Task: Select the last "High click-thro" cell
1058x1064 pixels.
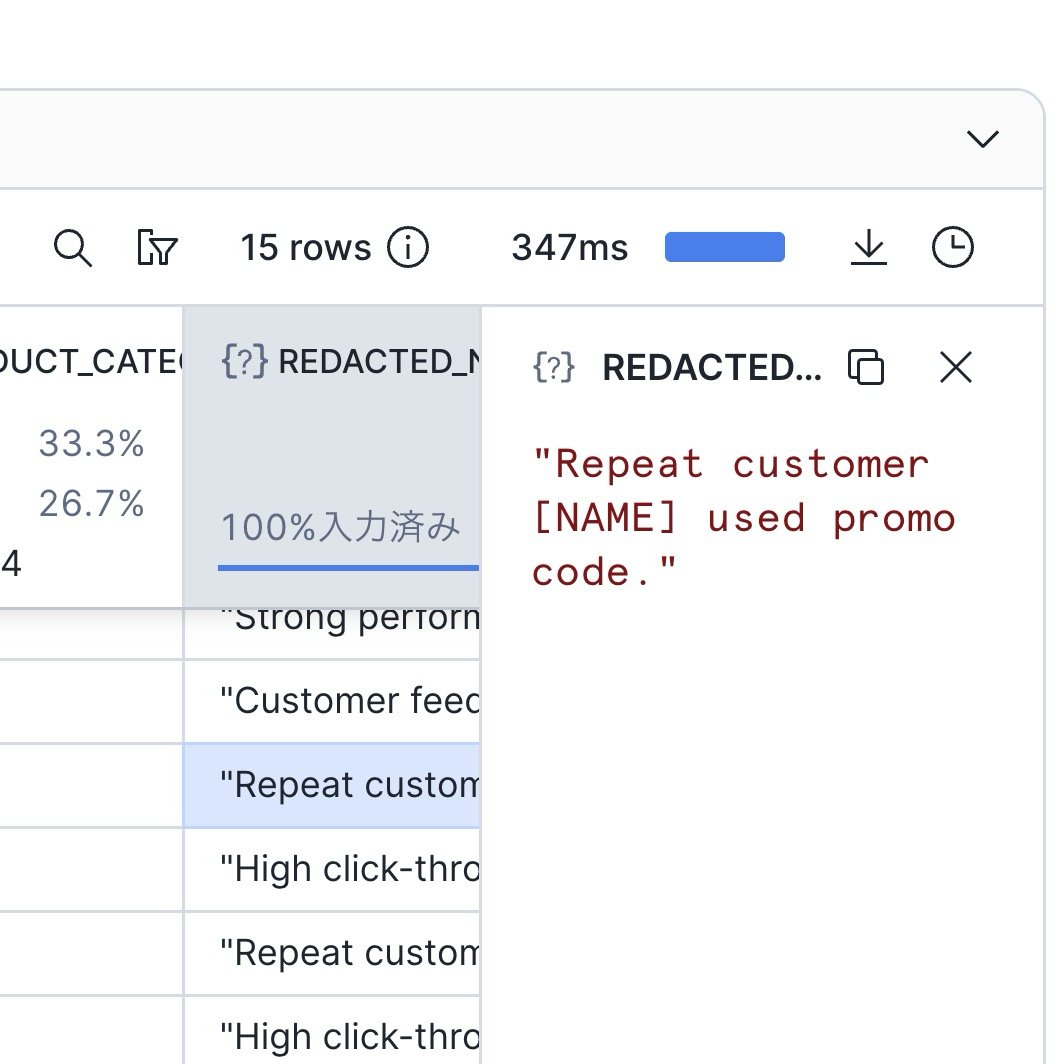Action: pos(332,1030)
